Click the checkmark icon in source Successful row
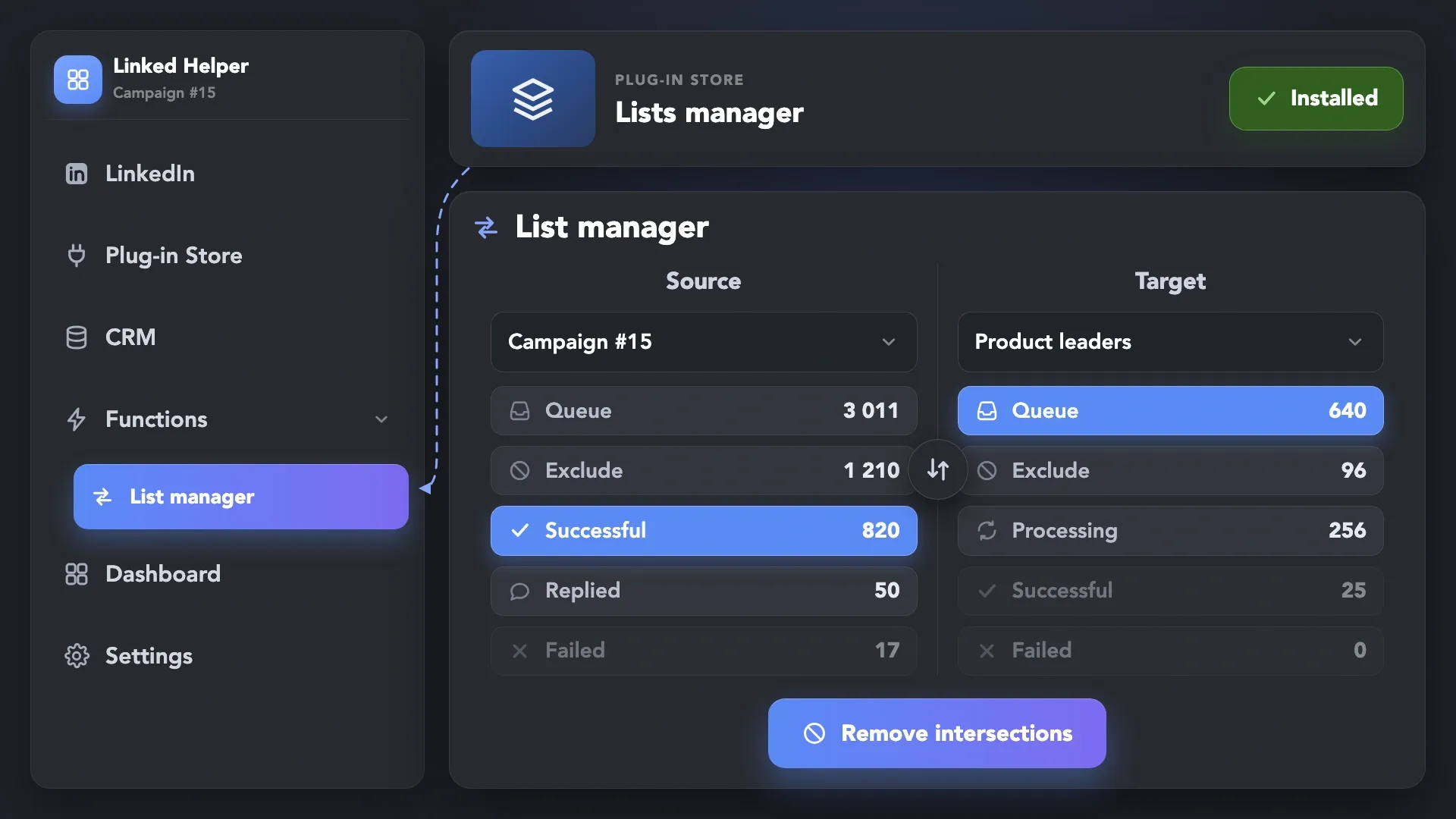The image size is (1456, 819). coord(520,531)
